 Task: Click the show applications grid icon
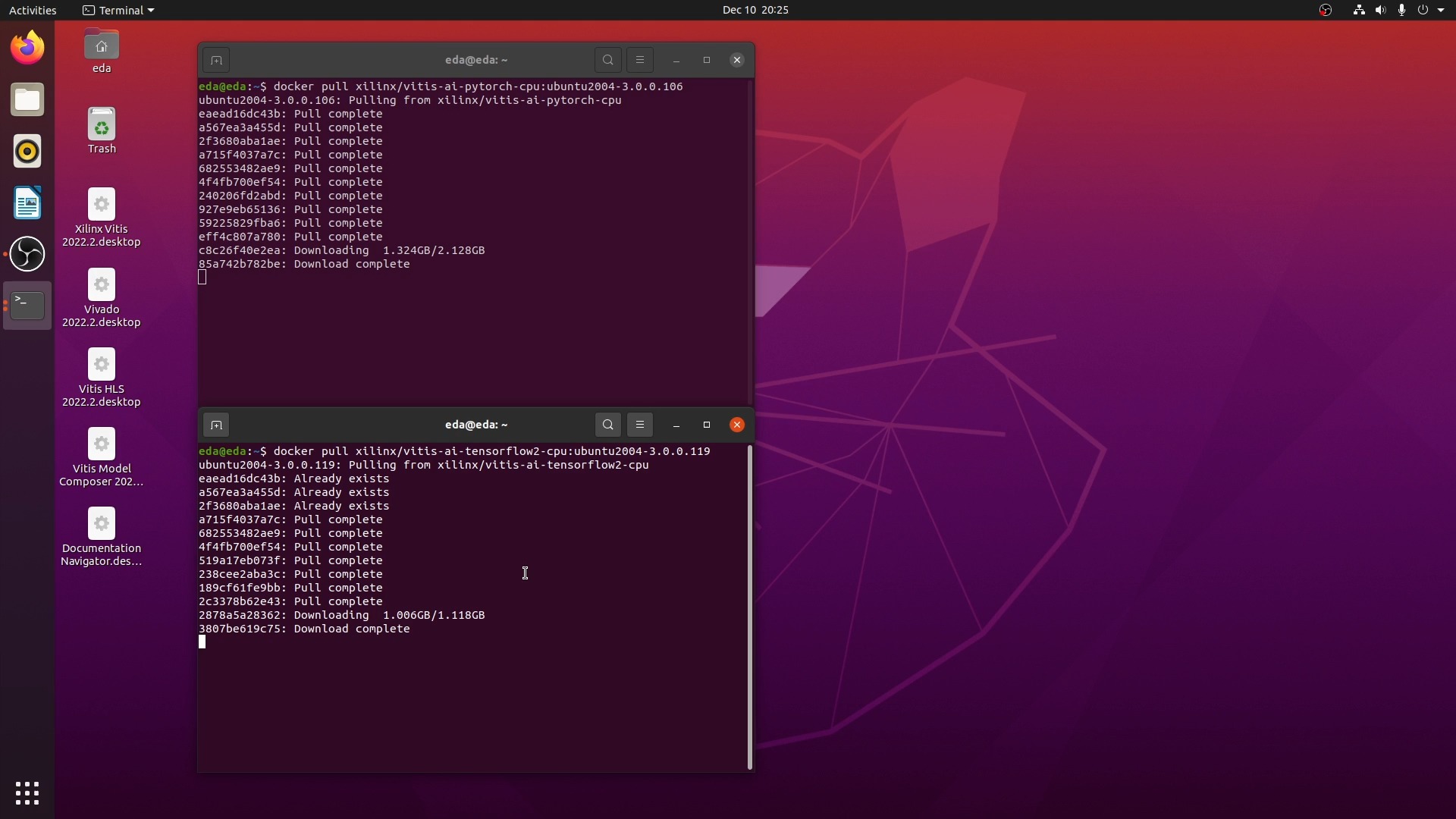coord(27,792)
